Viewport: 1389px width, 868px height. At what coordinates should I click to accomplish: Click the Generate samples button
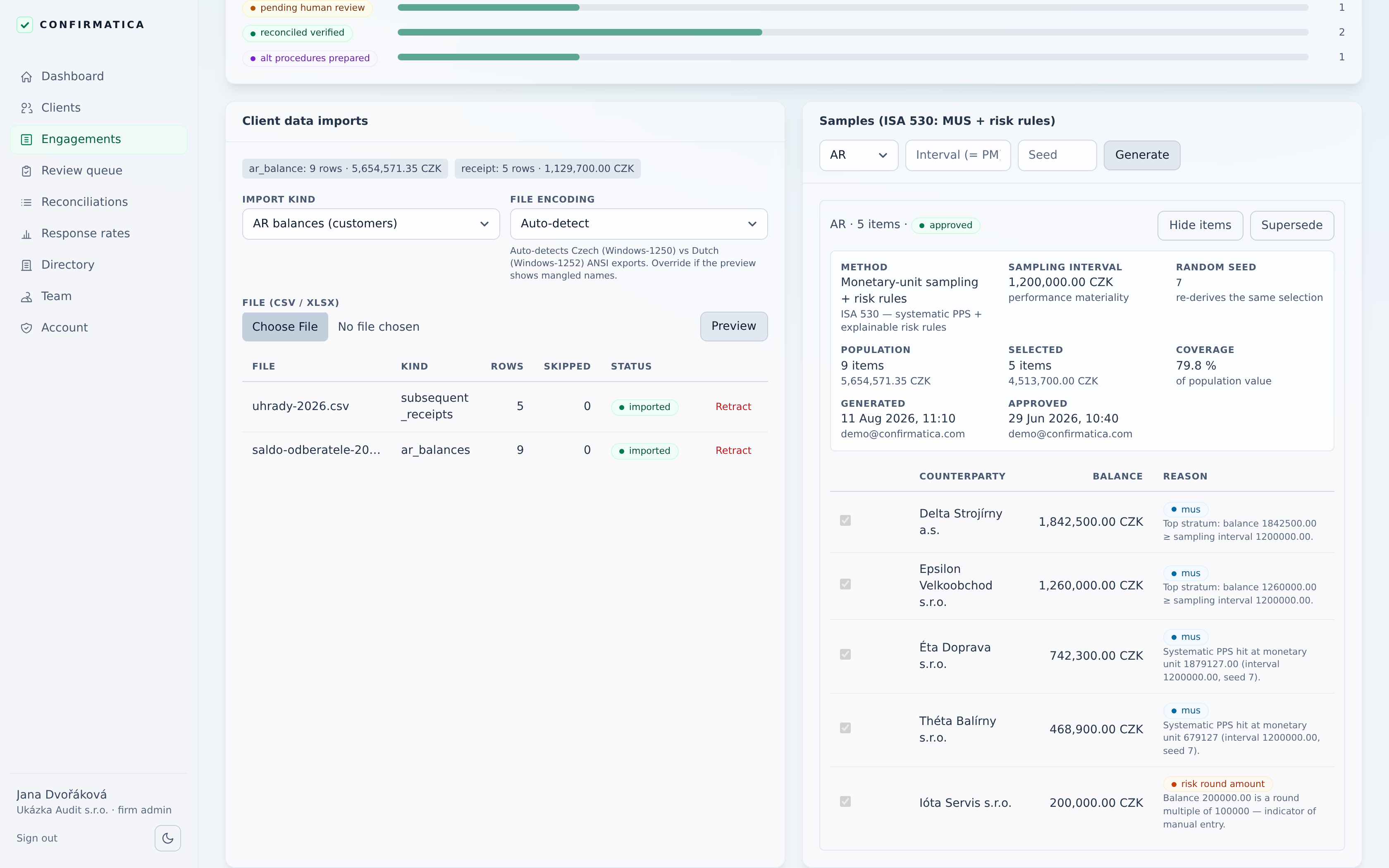[1142, 155]
